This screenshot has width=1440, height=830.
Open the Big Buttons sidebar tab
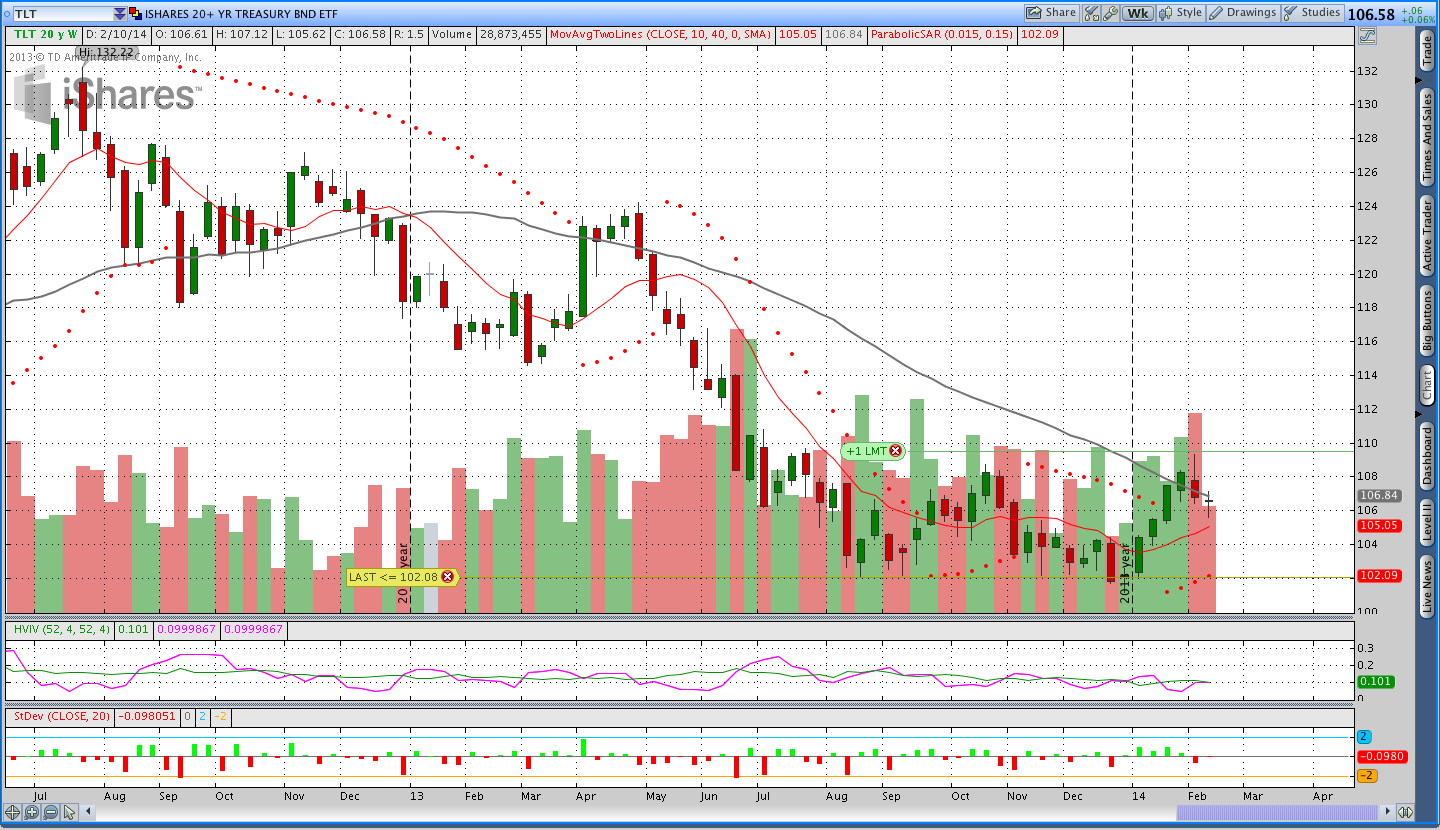coord(1427,321)
